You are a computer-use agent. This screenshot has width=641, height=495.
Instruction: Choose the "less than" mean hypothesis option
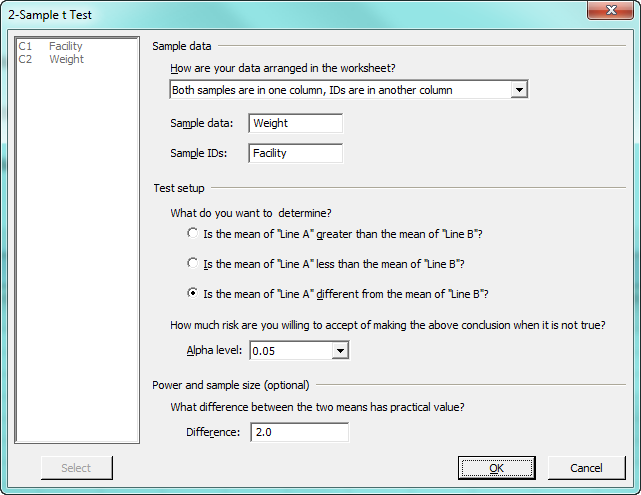pos(193,264)
